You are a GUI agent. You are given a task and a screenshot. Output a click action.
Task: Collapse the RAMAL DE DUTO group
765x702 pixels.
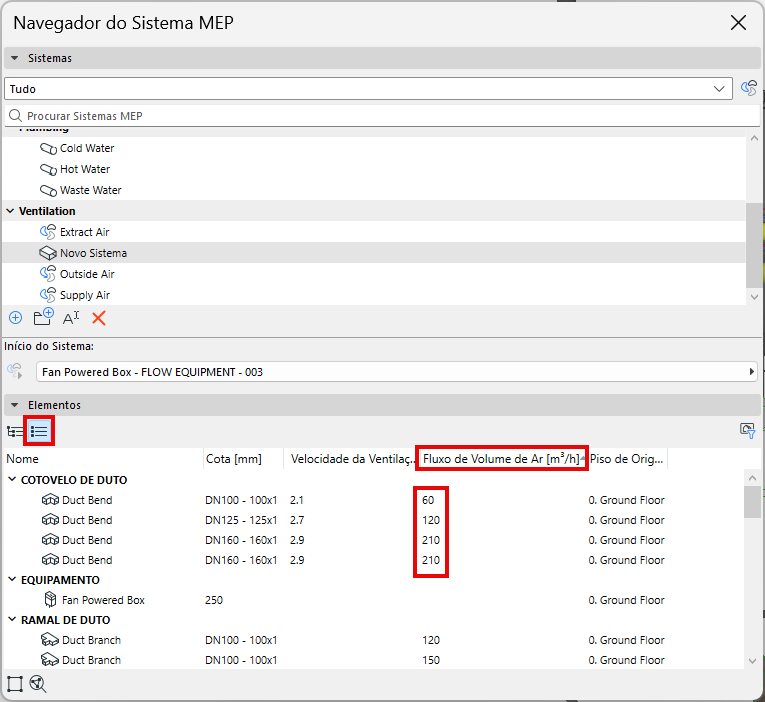[12, 620]
